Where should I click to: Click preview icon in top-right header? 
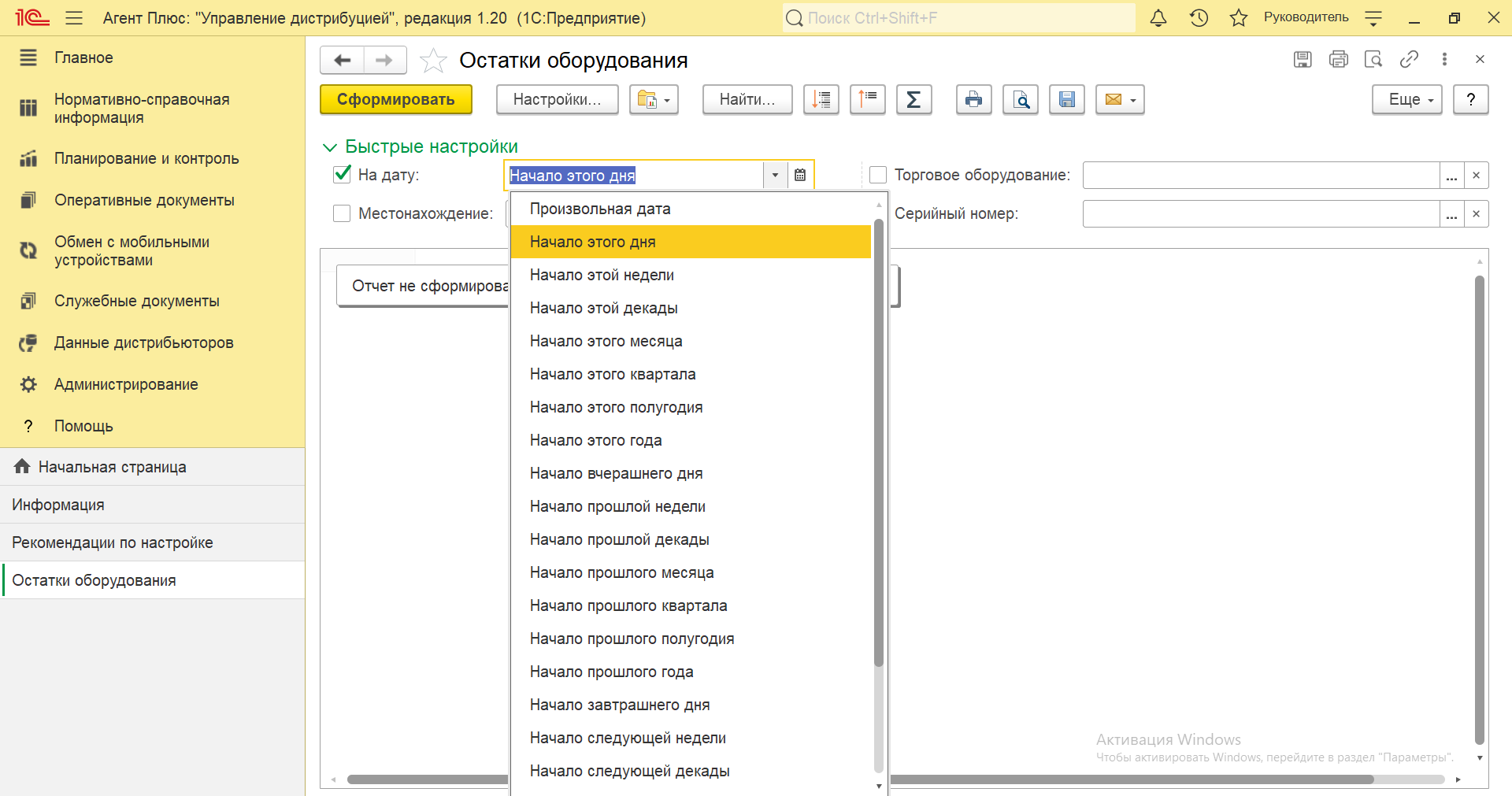click(x=1373, y=59)
